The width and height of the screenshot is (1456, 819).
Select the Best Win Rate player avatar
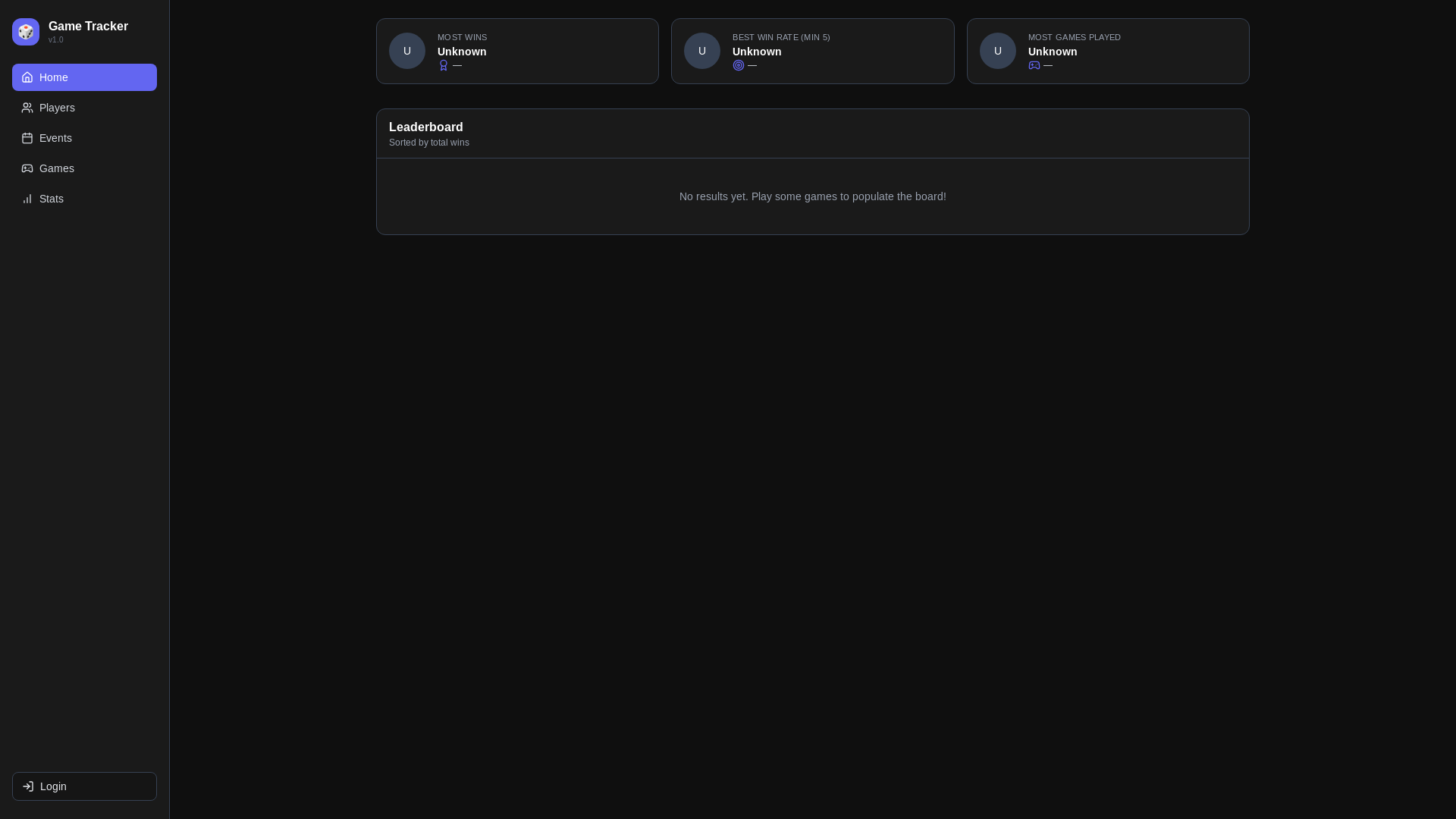(702, 51)
